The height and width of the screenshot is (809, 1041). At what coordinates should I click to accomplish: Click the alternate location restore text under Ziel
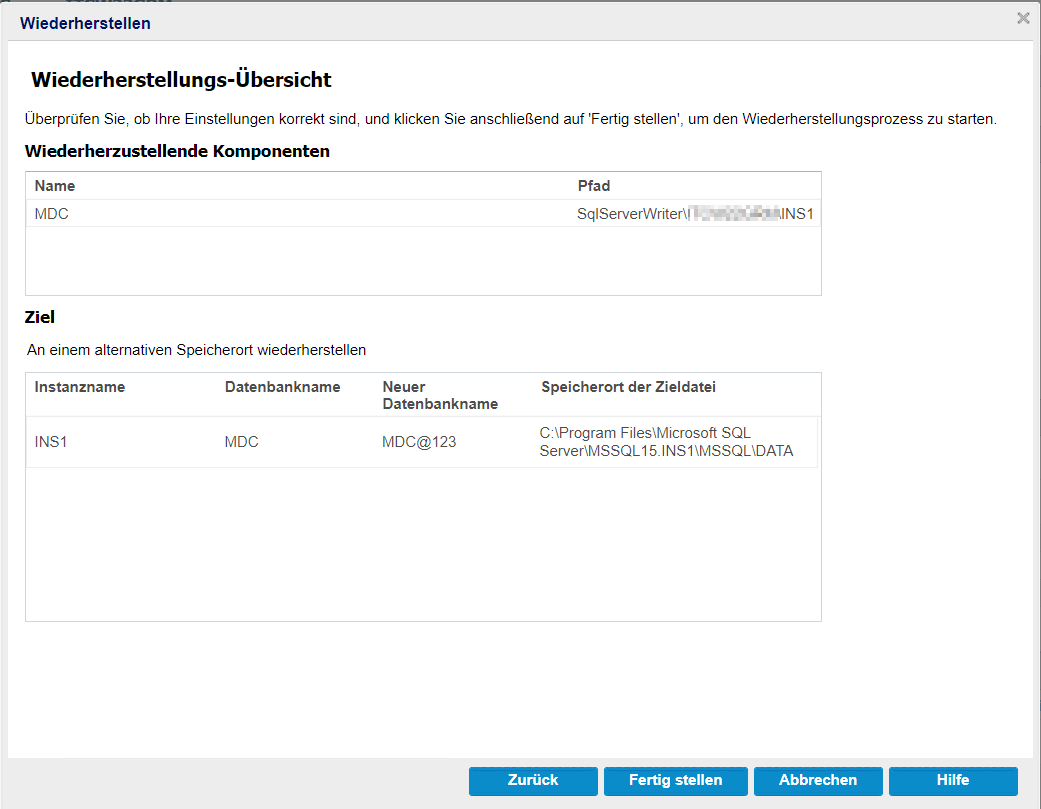197,350
